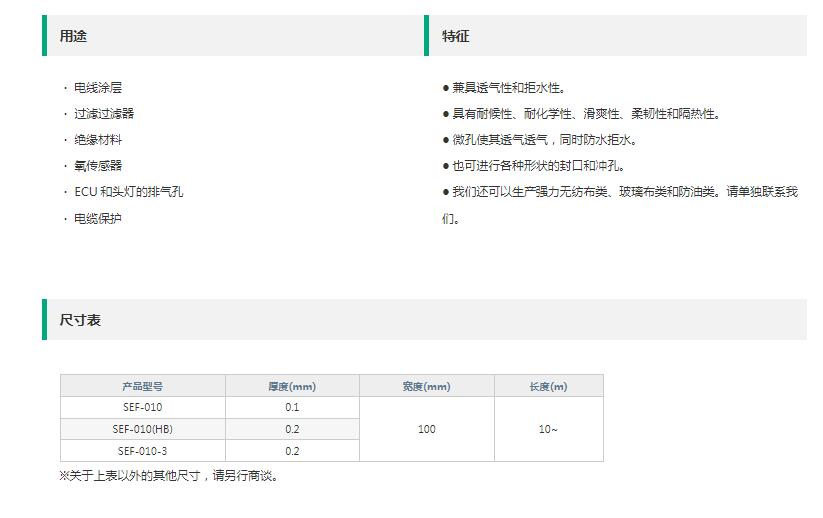The height and width of the screenshot is (518, 823).
Task: Click the 0.1 thickness cell
Action: (x=292, y=407)
